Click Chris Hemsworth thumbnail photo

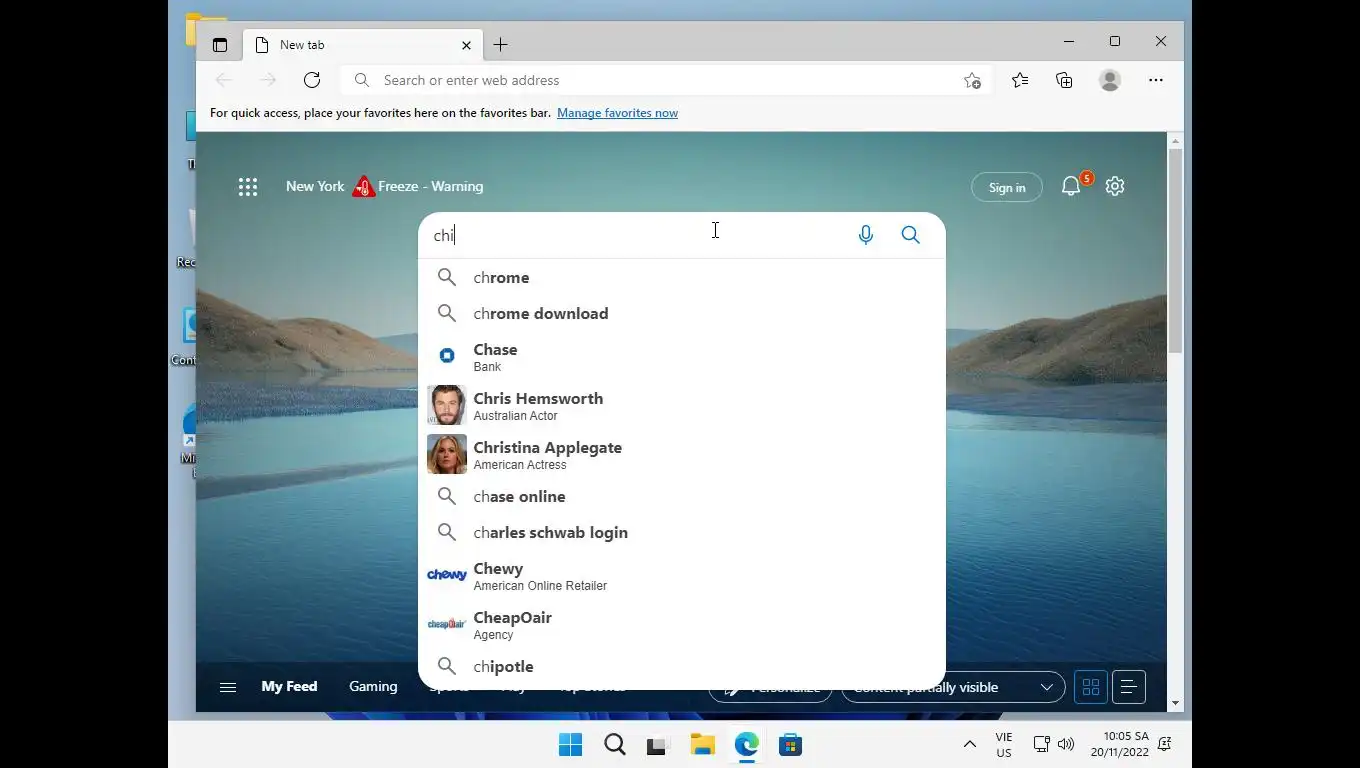click(x=447, y=405)
